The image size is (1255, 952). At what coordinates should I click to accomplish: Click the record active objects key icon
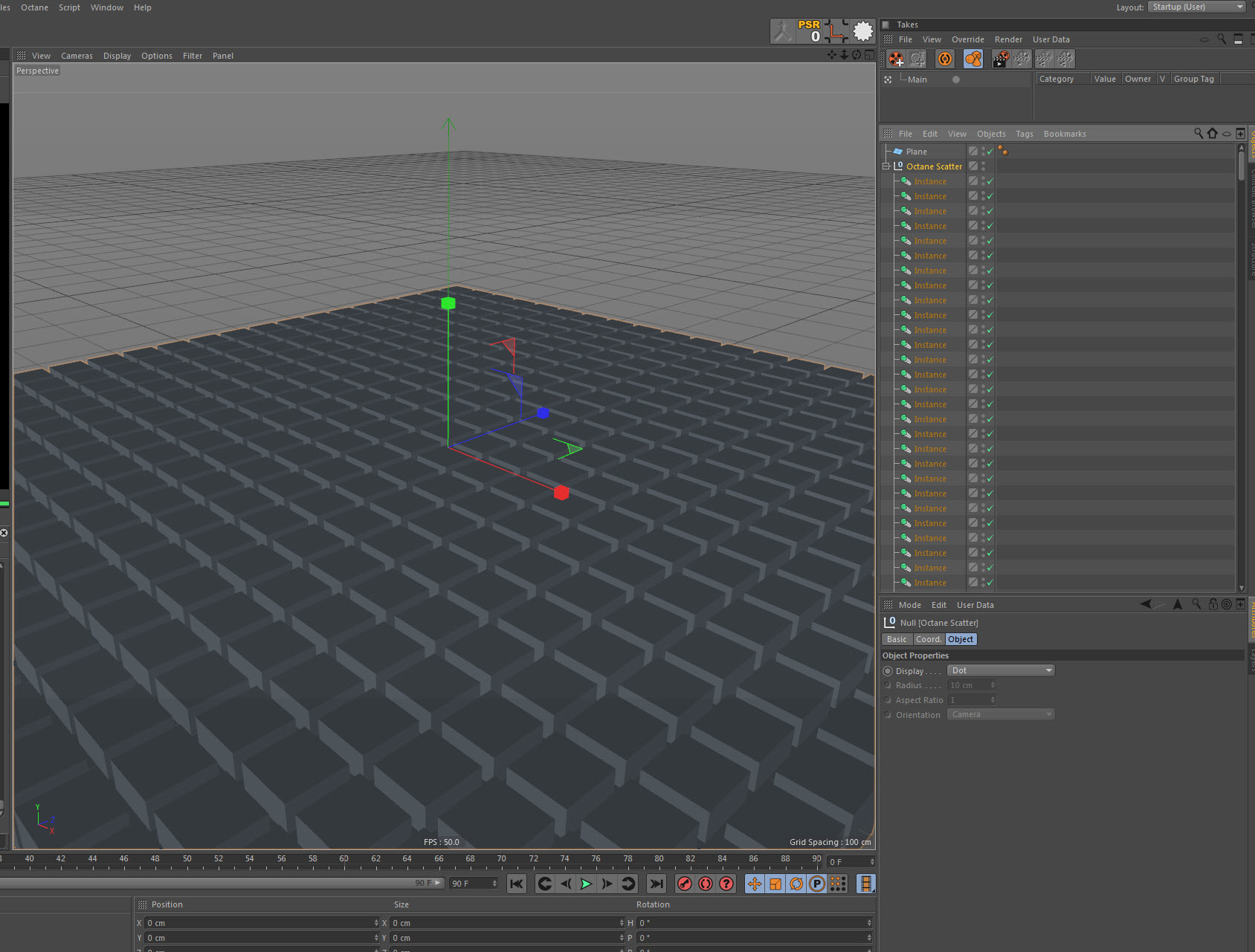(685, 884)
